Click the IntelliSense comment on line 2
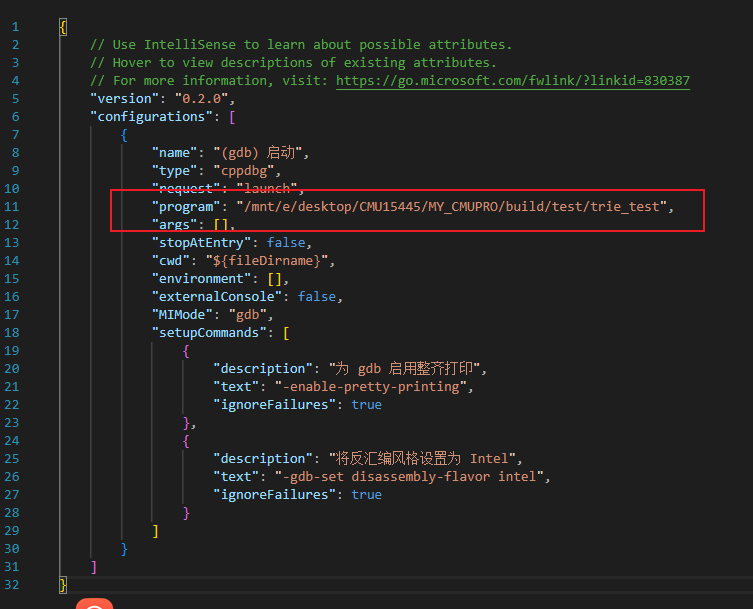Viewport: 753px width, 609px height. tap(301, 45)
